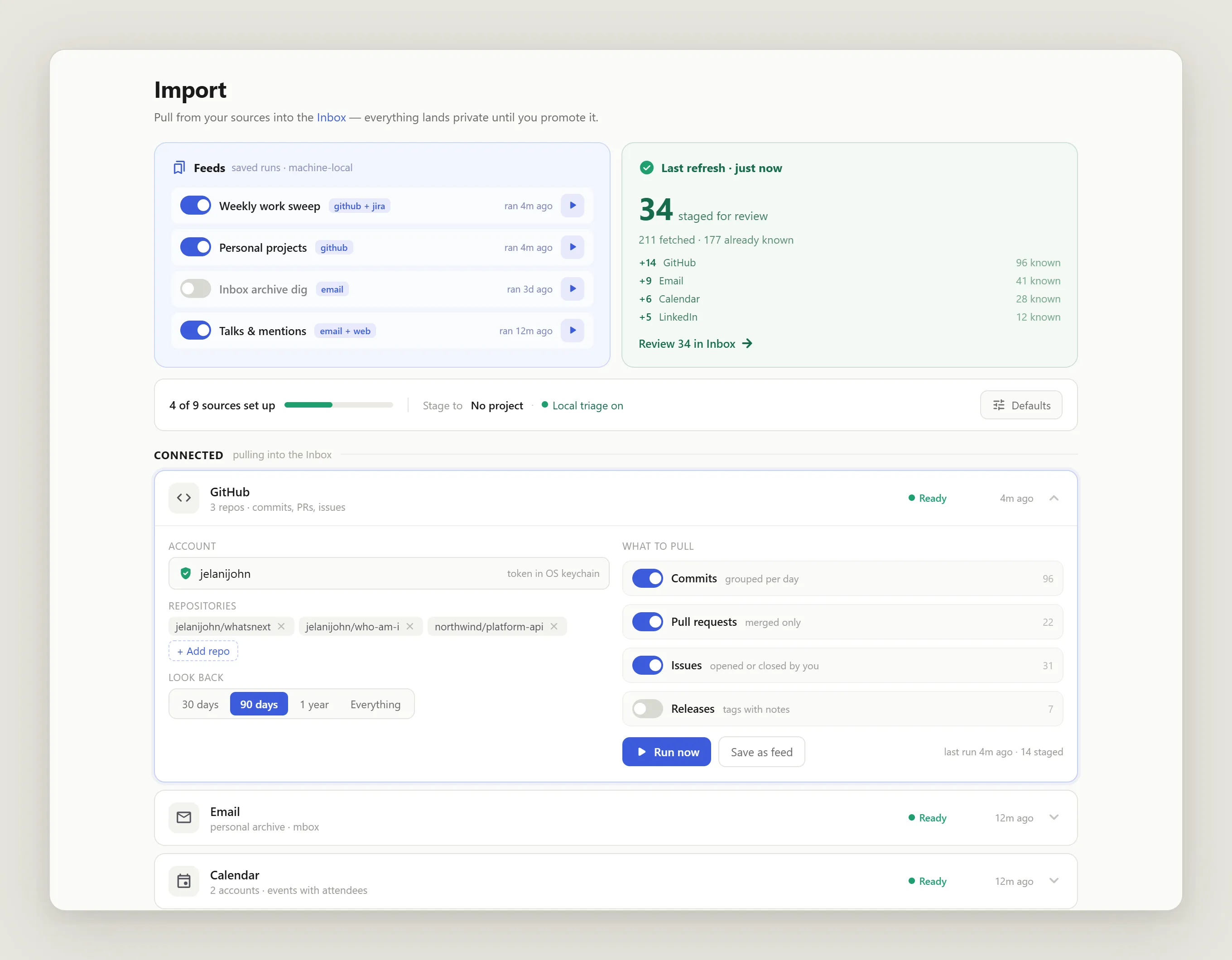1232x960 pixels.
Task: Click the github + jira tag
Action: 359,206
